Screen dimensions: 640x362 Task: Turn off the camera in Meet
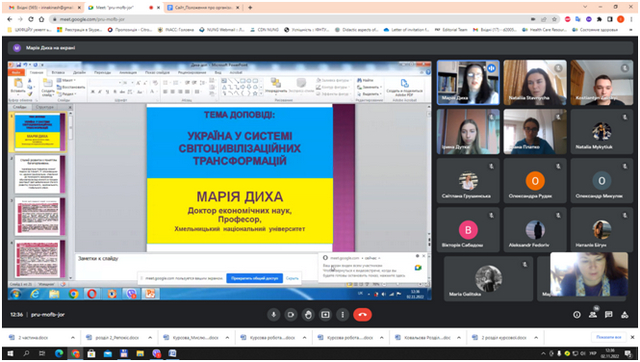pyautogui.click(x=291, y=315)
